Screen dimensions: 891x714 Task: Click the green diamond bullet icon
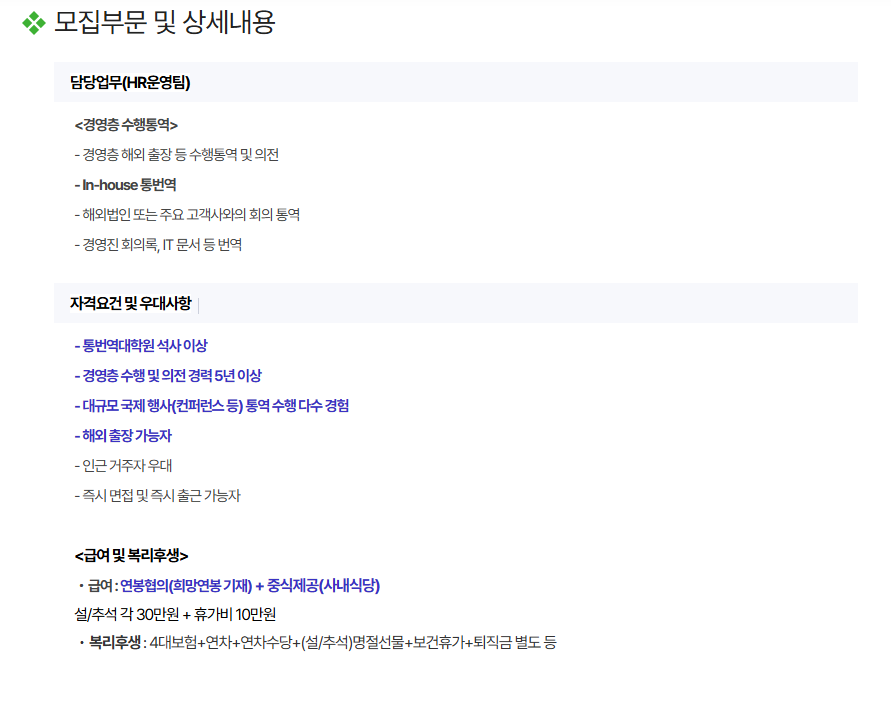[34, 23]
